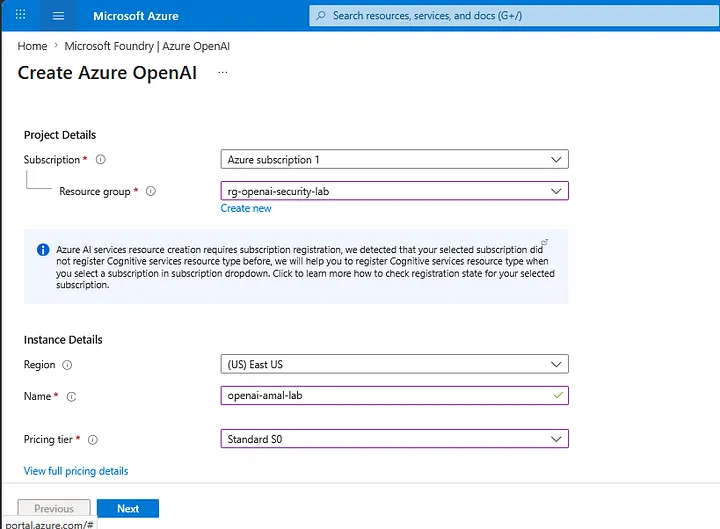Click the Instance Details heading

pos(63,340)
